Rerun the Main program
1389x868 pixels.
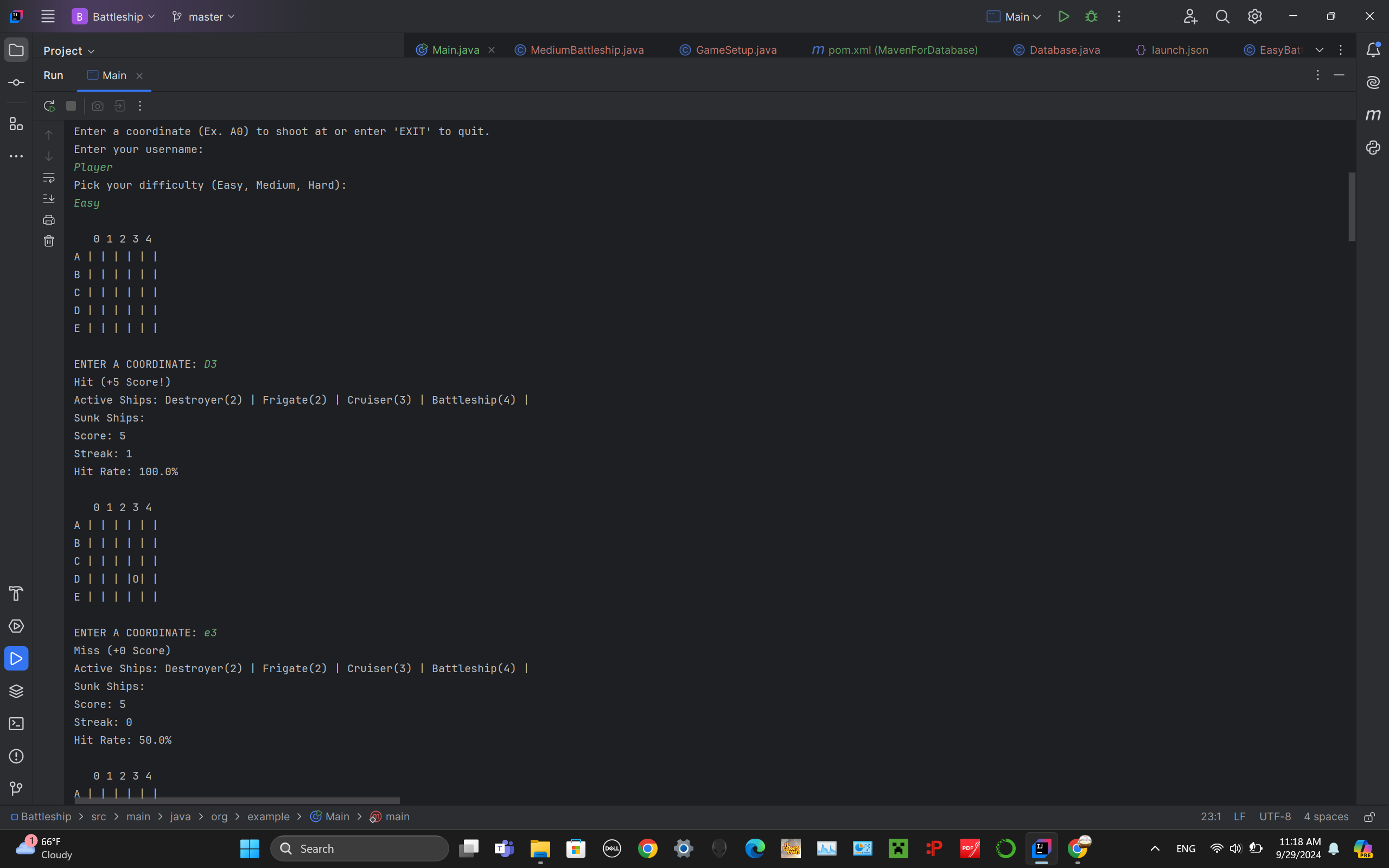point(49,106)
